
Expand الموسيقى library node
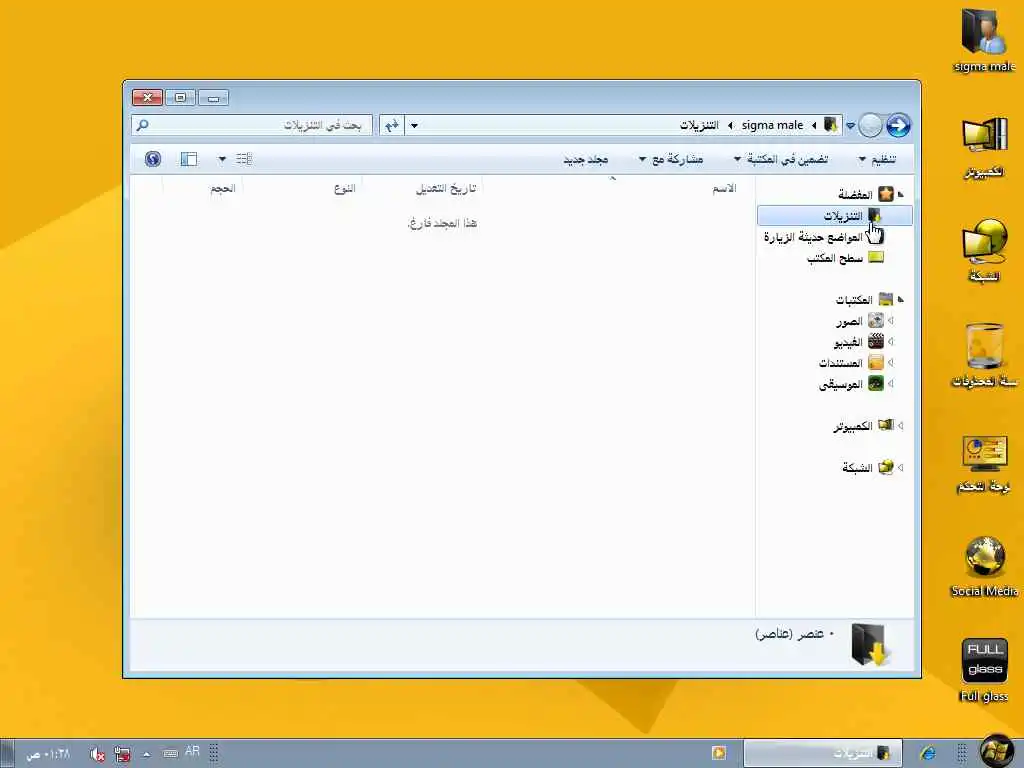pyautogui.click(x=890, y=383)
